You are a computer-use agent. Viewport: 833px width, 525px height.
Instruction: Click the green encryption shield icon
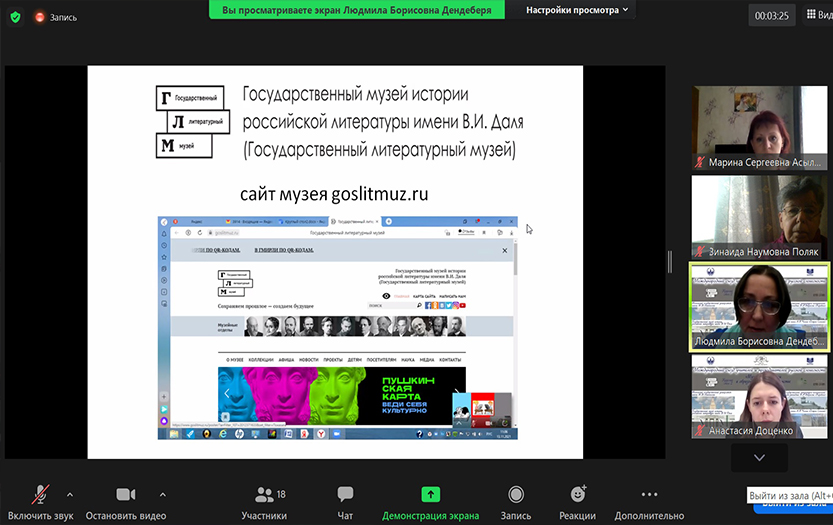[15, 17]
